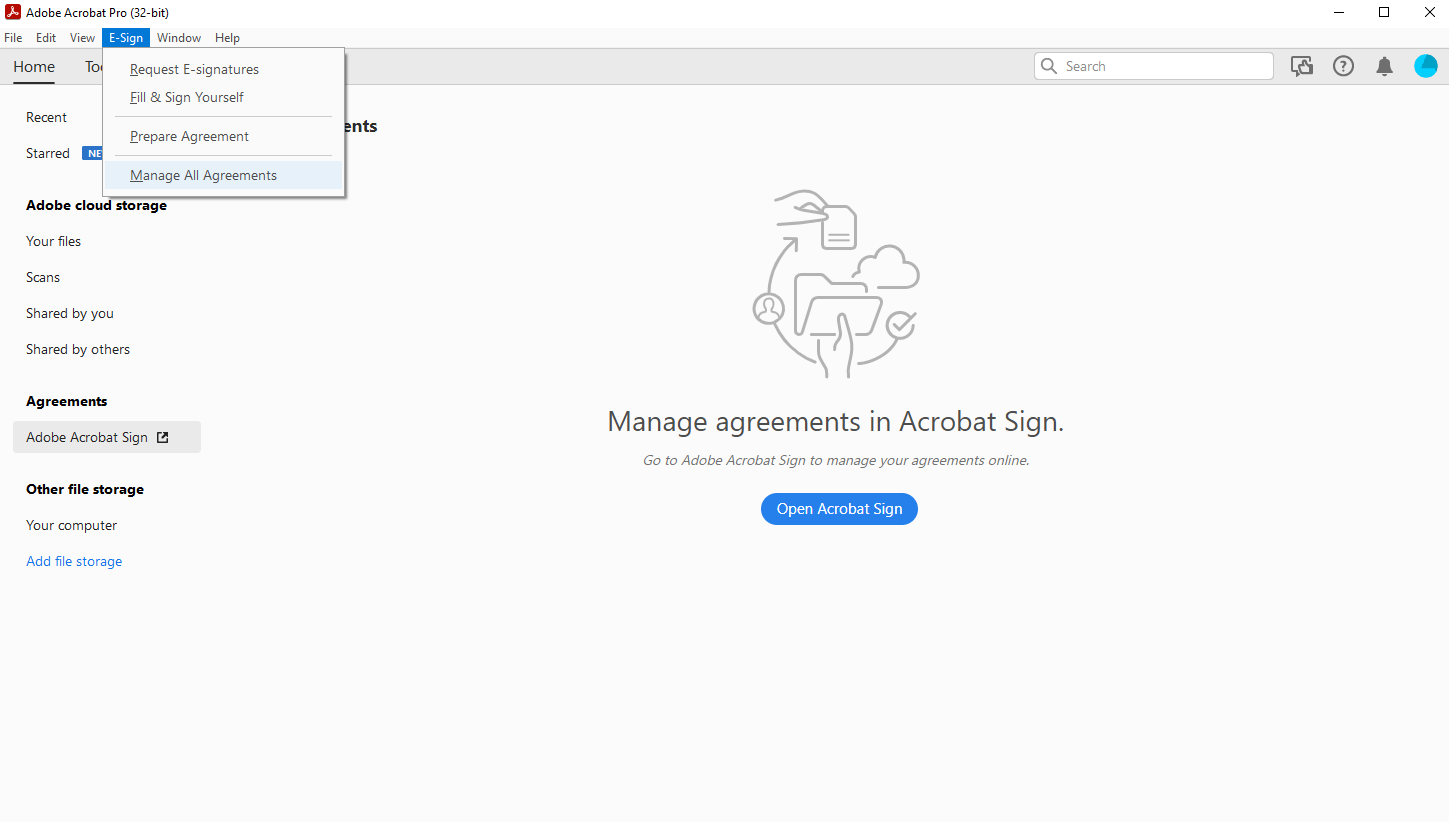Open Starred files section
Viewport: 1450px width, 822px height.
coord(48,153)
